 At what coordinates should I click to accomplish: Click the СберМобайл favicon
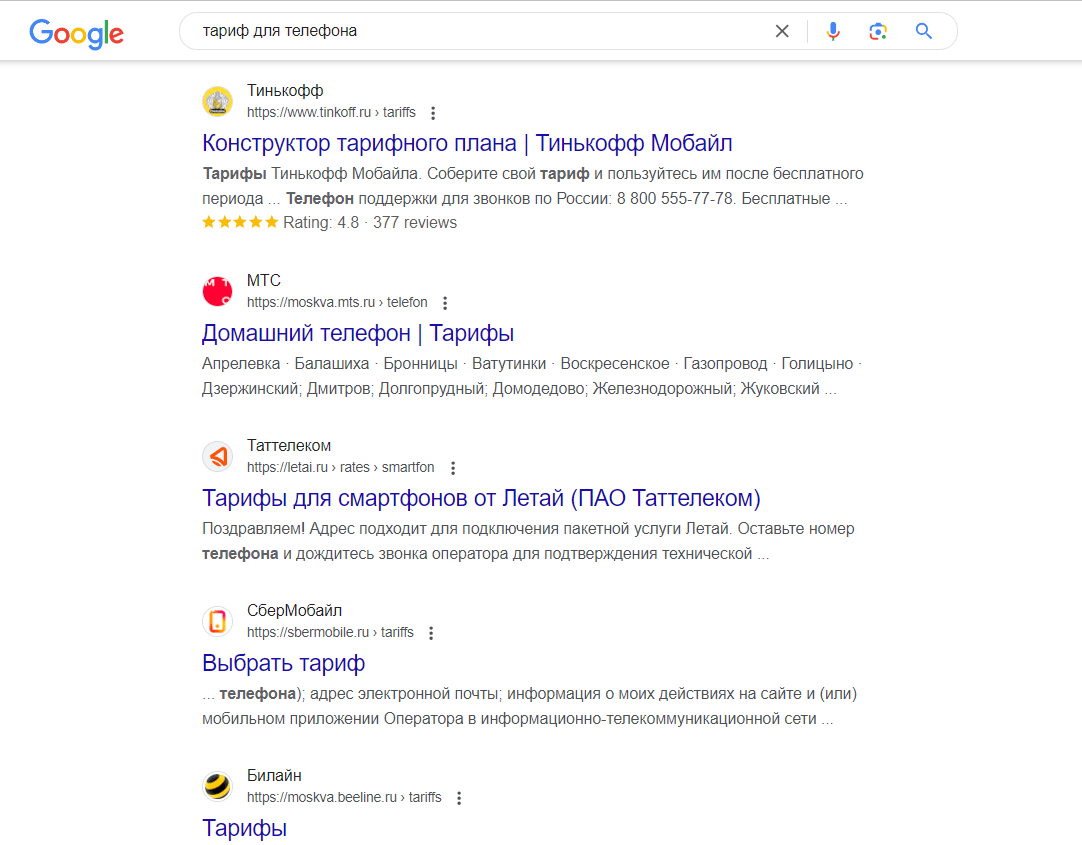tap(217, 621)
